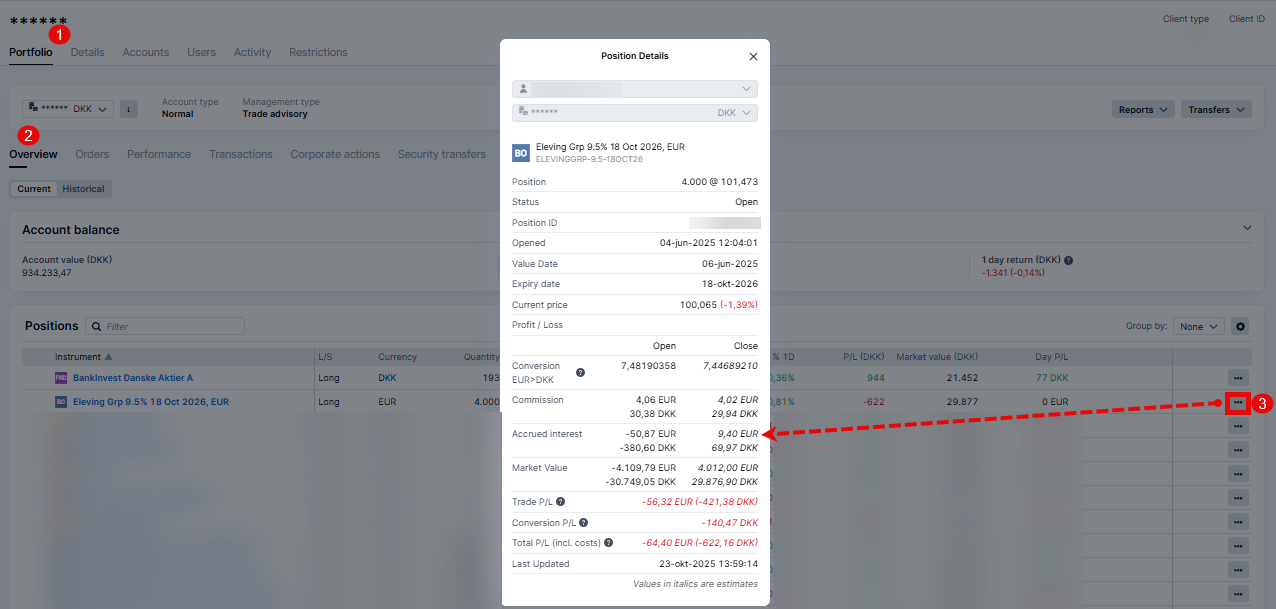Sort by Instrument column header
The height and width of the screenshot is (609, 1276).
[x=83, y=357]
